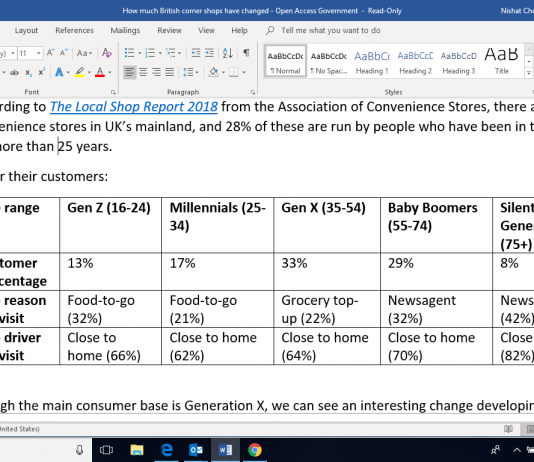Open font name dropdown arrow
Image resolution: width=534 pixels, height=462 pixels.
coord(13,53)
